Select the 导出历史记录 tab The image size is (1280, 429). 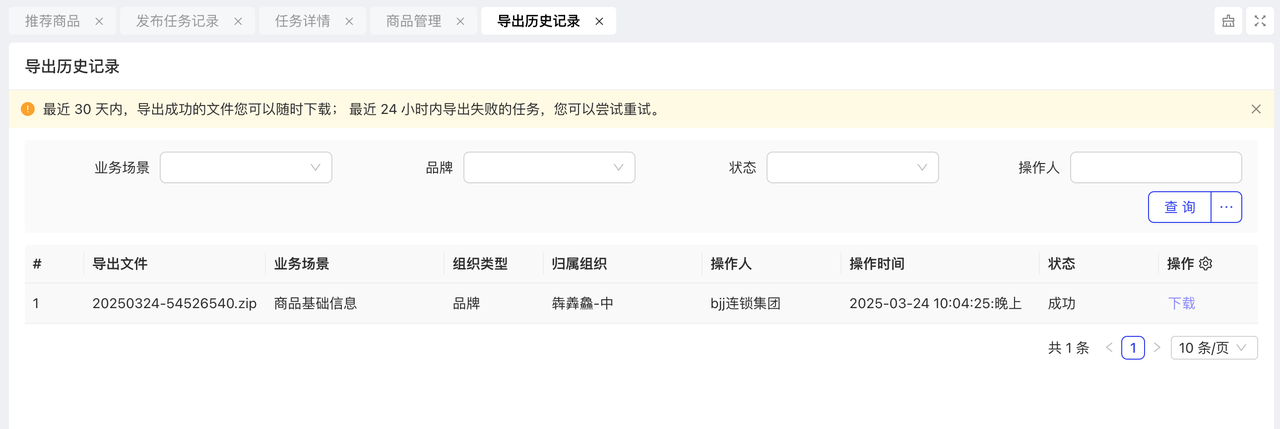[x=538, y=21]
